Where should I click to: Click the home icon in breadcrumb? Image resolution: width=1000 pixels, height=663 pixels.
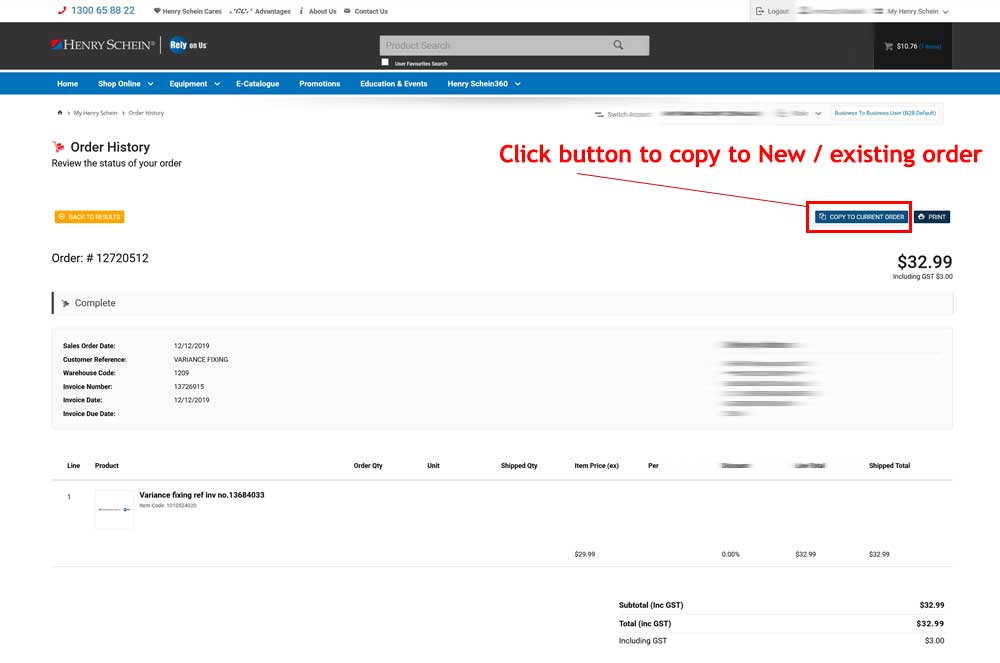pyautogui.click(x=60, y=113)
